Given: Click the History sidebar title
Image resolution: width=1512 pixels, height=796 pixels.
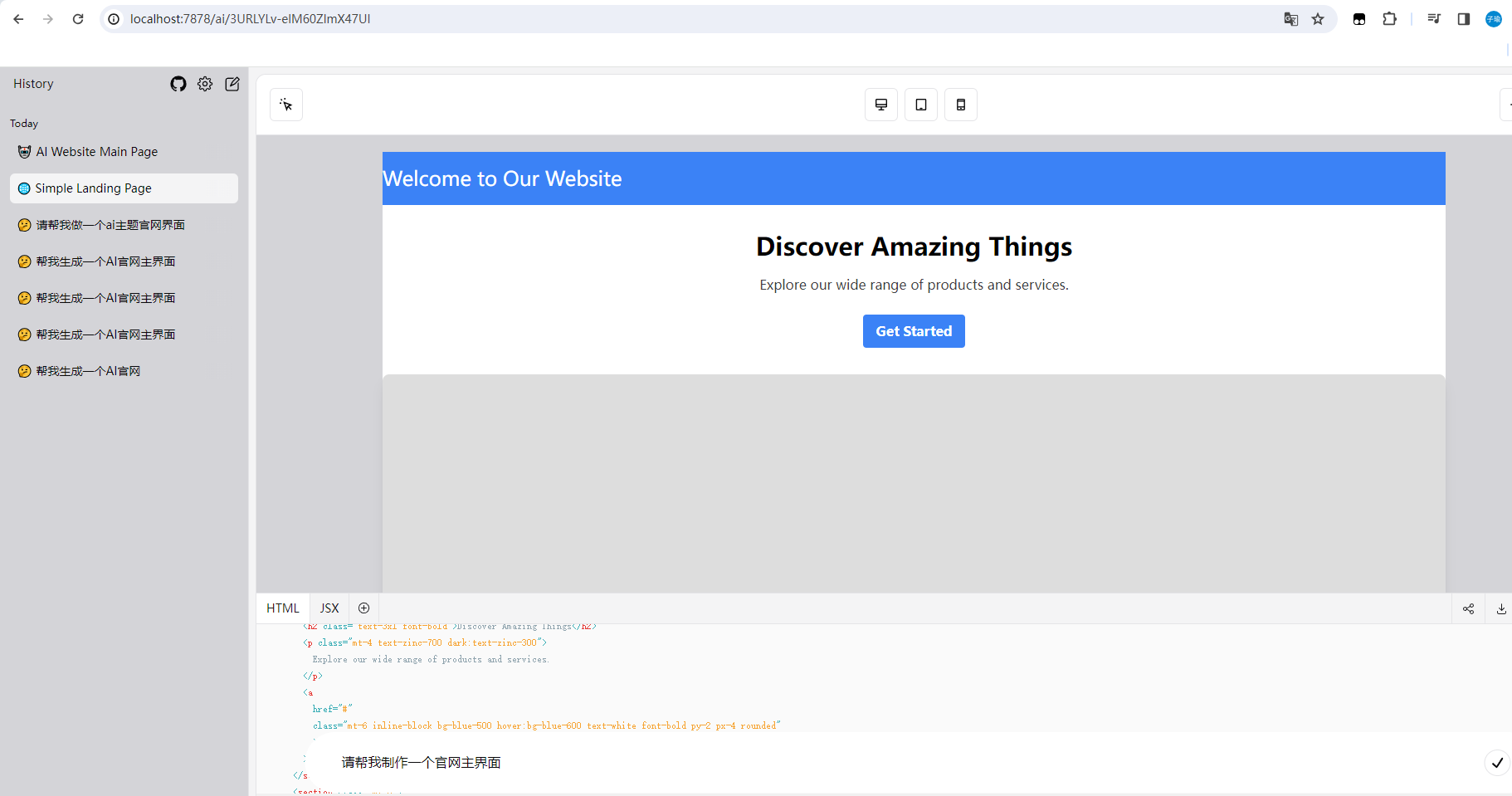Looking at the screenshot, I should click(x=33, y=84).
